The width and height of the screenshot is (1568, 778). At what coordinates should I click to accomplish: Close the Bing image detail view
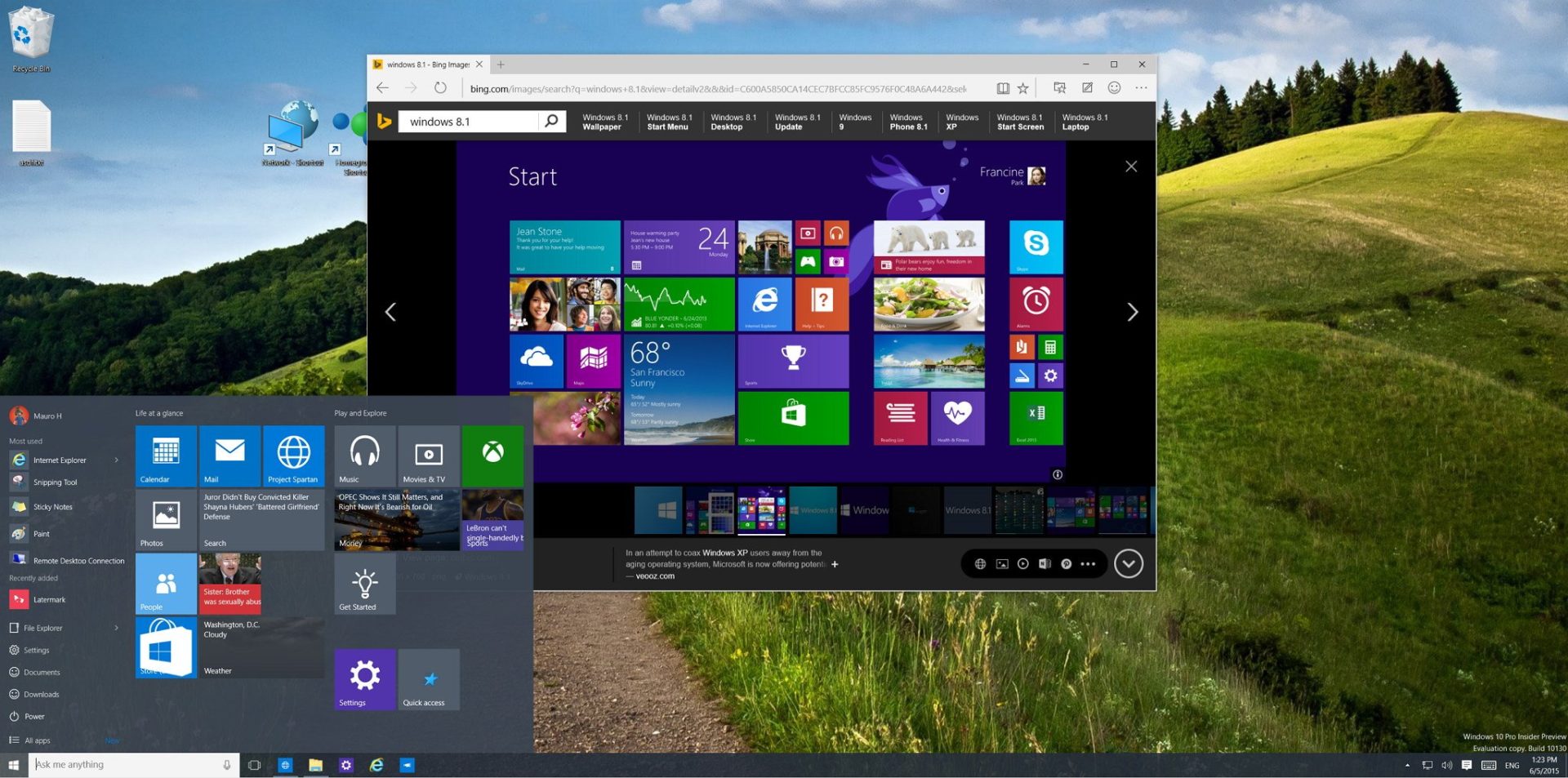pos(1131,167)
